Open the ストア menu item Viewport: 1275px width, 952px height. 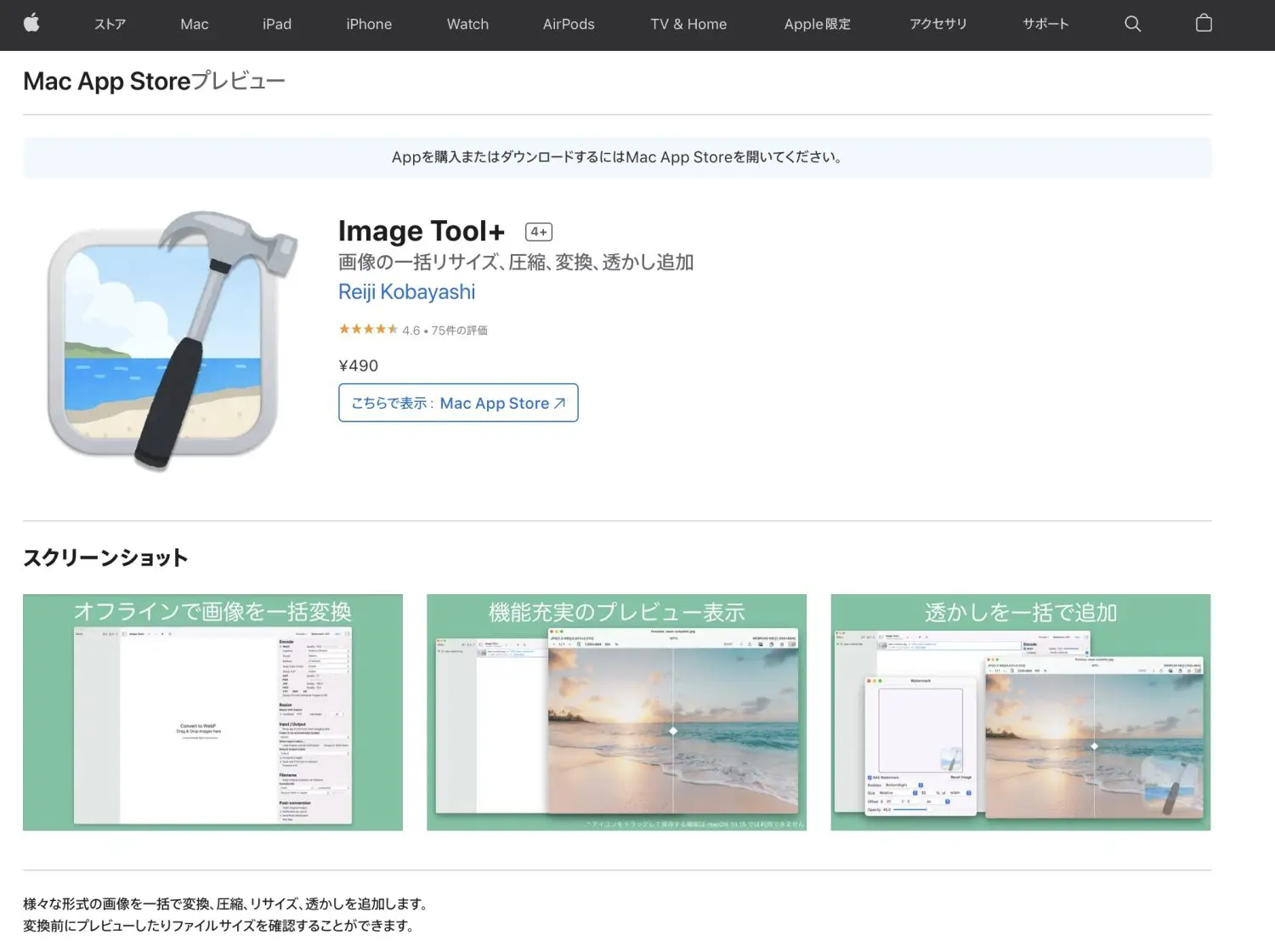[110, 24]
